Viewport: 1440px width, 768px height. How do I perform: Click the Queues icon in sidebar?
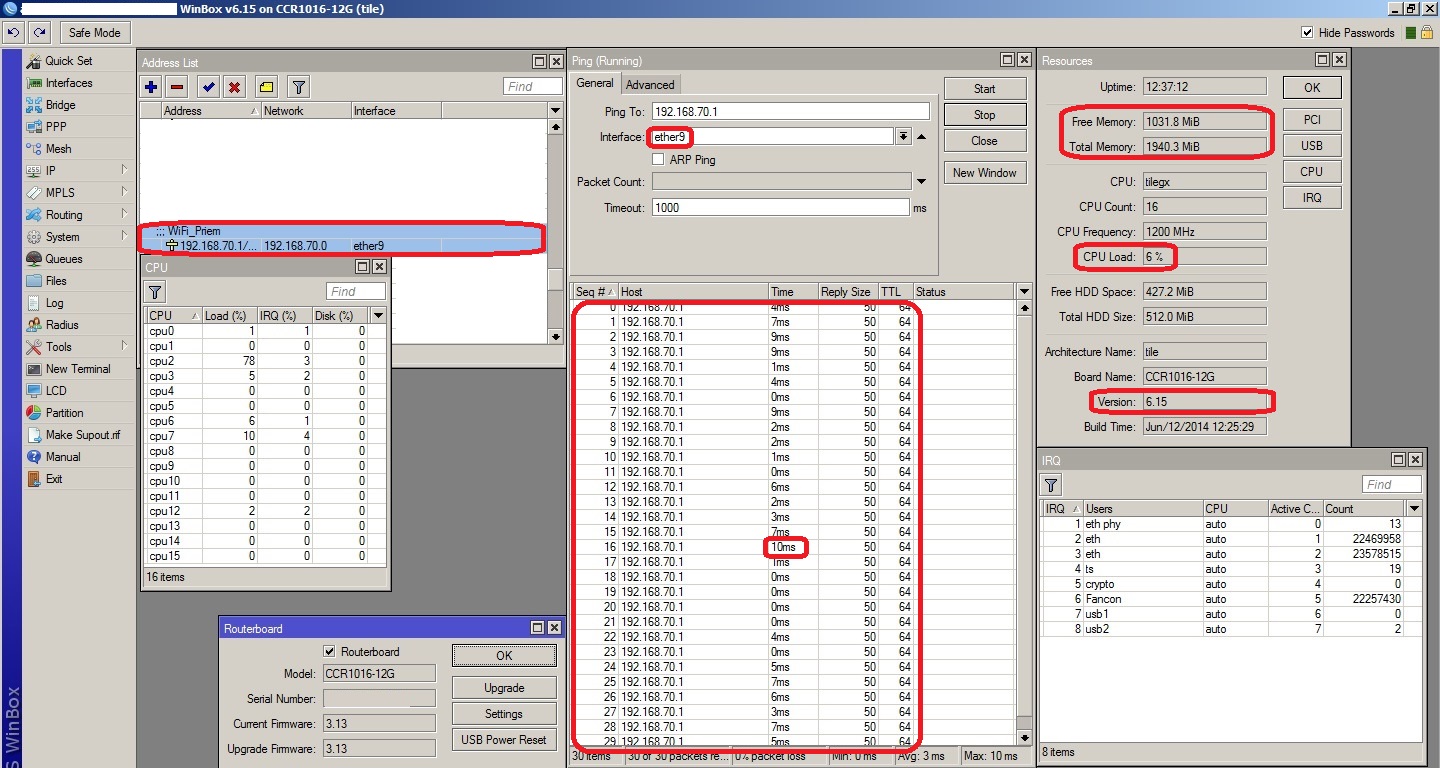pos(34,259)
